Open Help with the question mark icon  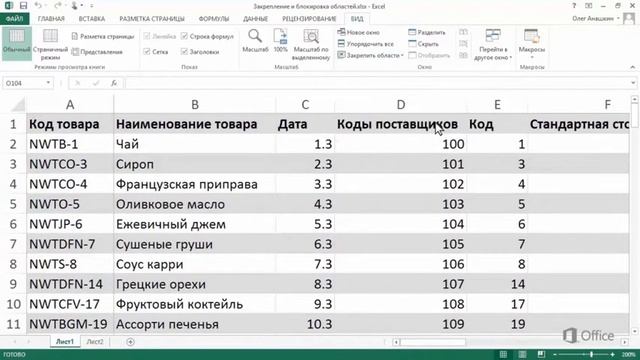point(574,6)
